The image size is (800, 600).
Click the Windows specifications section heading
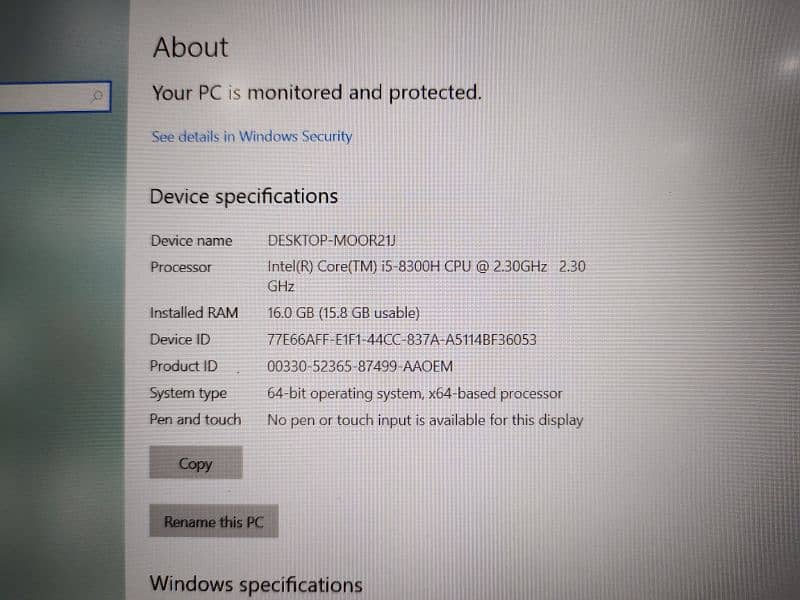point(256,584)
